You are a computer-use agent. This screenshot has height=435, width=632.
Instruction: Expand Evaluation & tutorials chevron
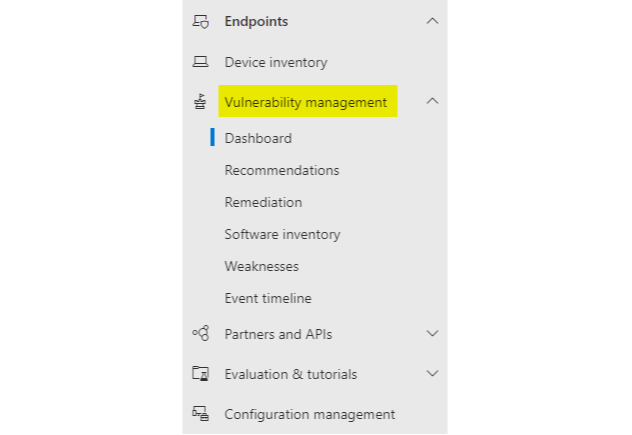[432, 373]
